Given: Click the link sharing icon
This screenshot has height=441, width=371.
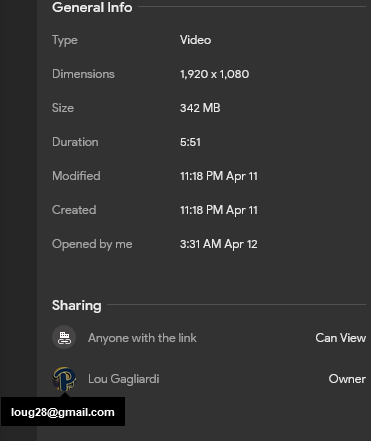Looking at the screenshot, I should pos(64,337).
